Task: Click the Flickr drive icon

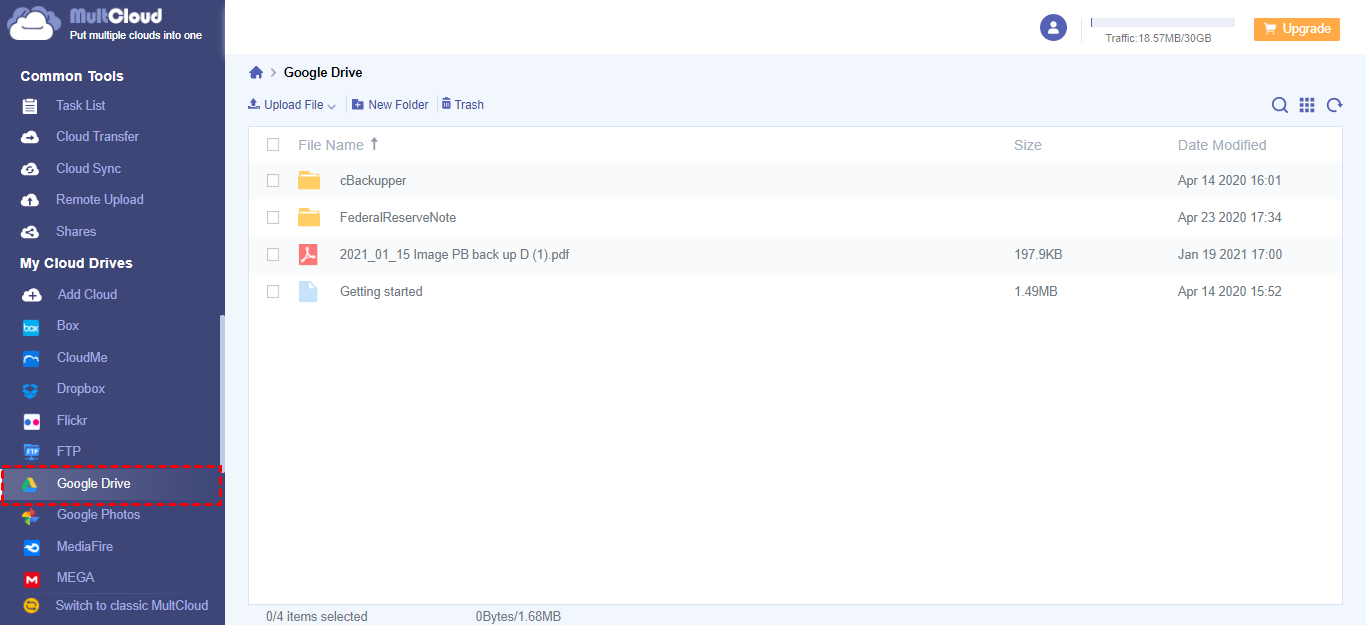Action: (31, 421)
